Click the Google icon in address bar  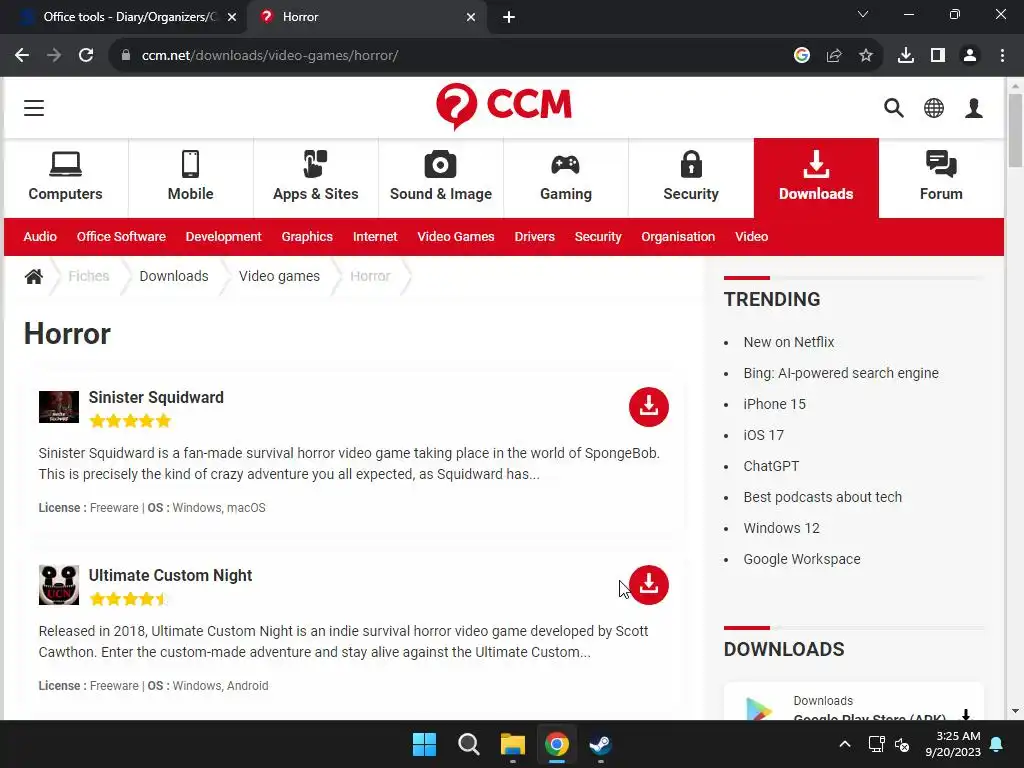coord(802,56)
